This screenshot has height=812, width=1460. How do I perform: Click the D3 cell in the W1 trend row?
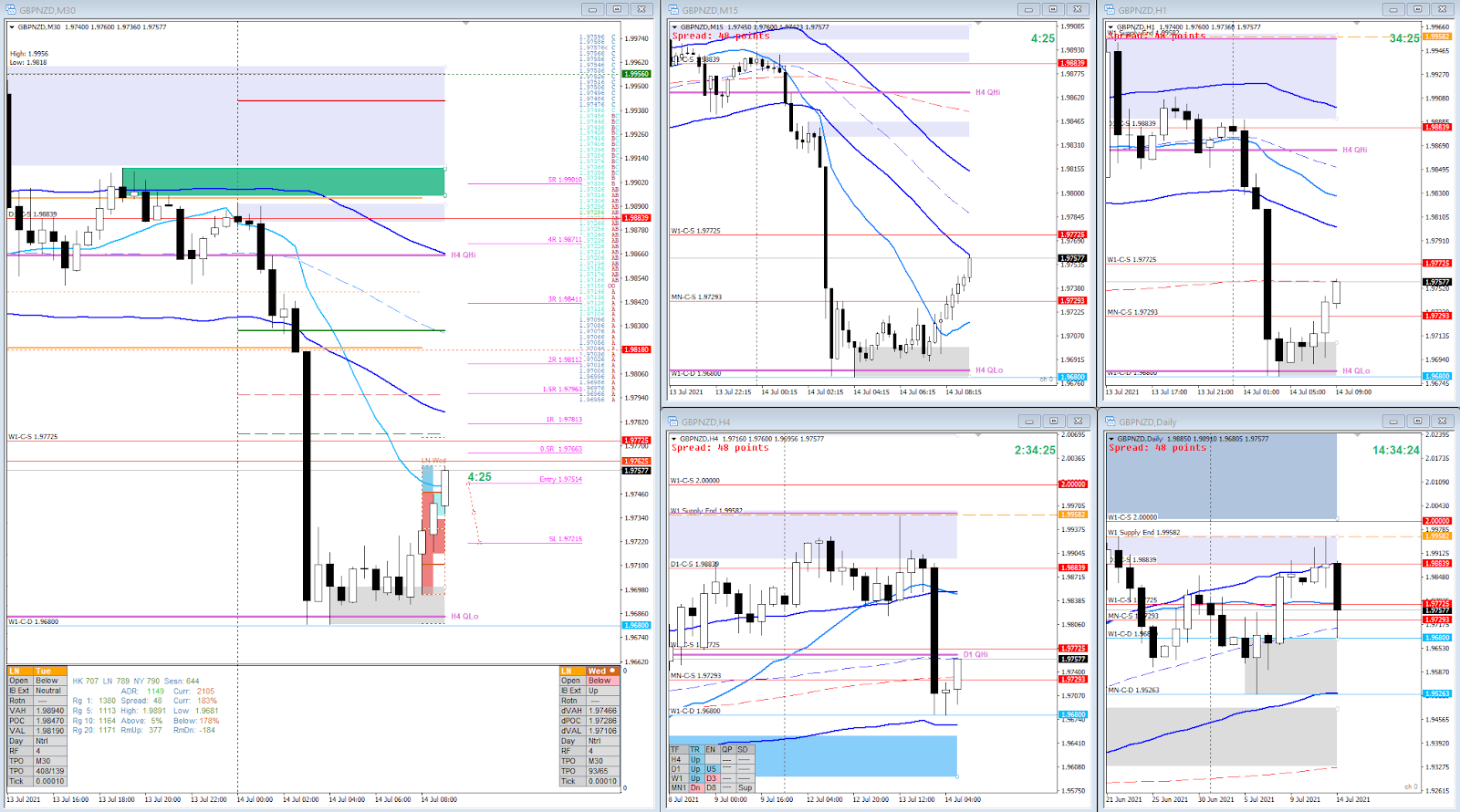712,778
